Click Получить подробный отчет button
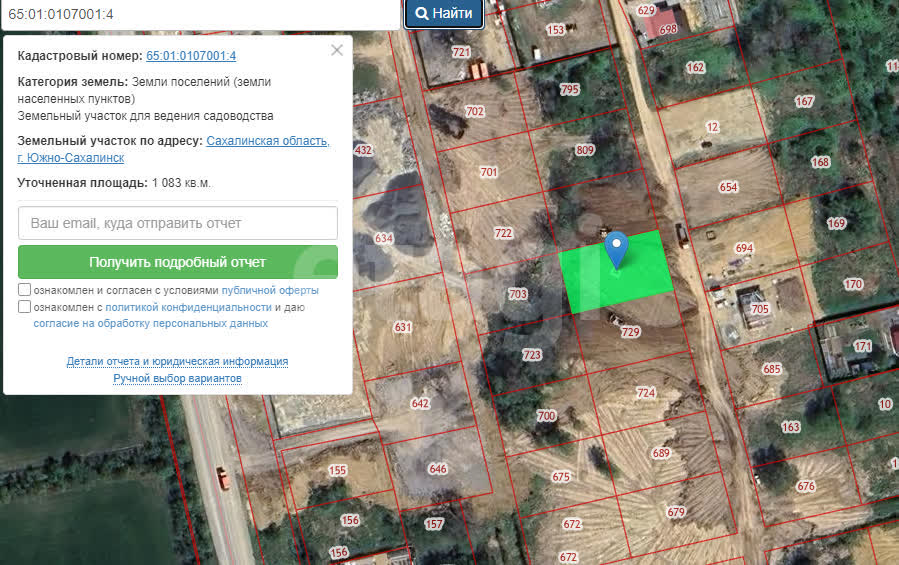The image size is (899, 565). click(178, 262)
